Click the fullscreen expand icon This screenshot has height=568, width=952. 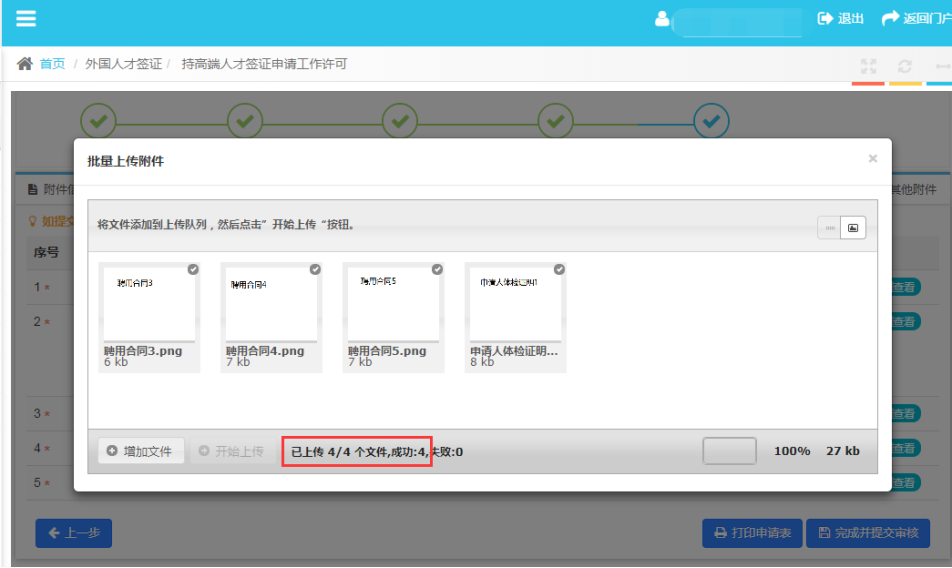point(868,66)
